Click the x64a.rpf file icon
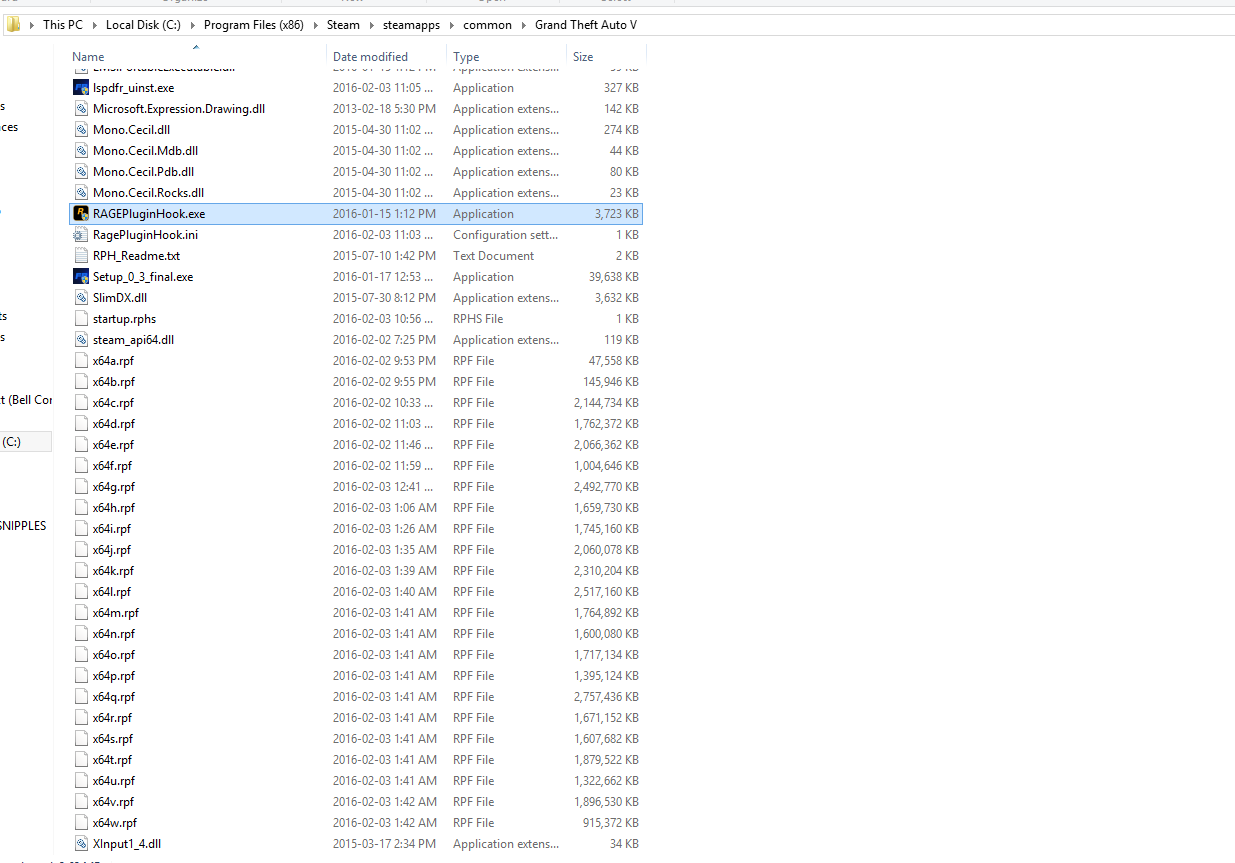1235x863 pixels. [82, 361]
